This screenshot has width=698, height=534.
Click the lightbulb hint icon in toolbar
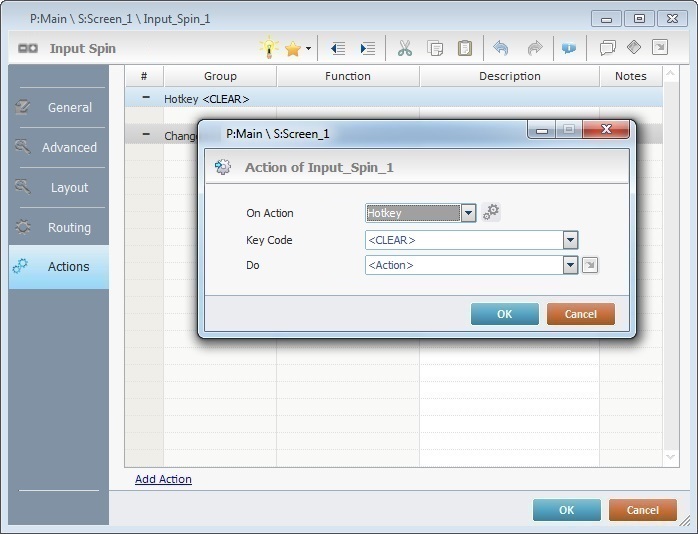pyautogui.click(x=268, y=48)
